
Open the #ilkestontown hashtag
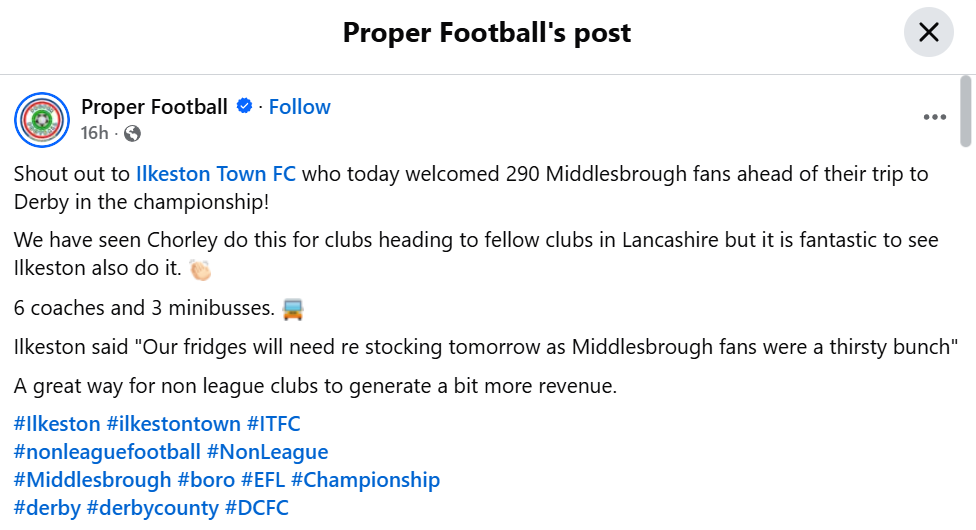point(173,424)
